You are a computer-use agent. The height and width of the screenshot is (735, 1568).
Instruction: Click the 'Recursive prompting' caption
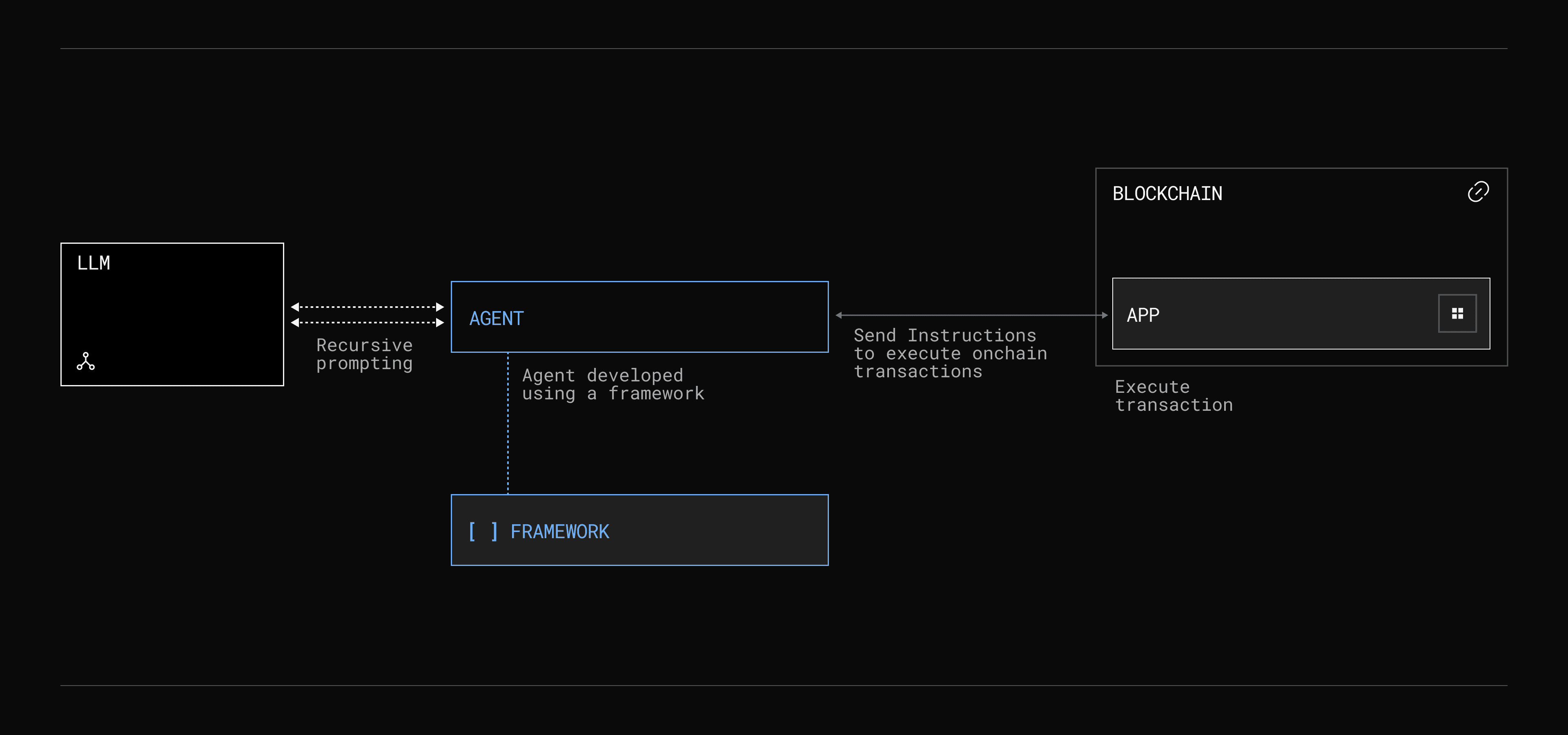coord(364,354)
